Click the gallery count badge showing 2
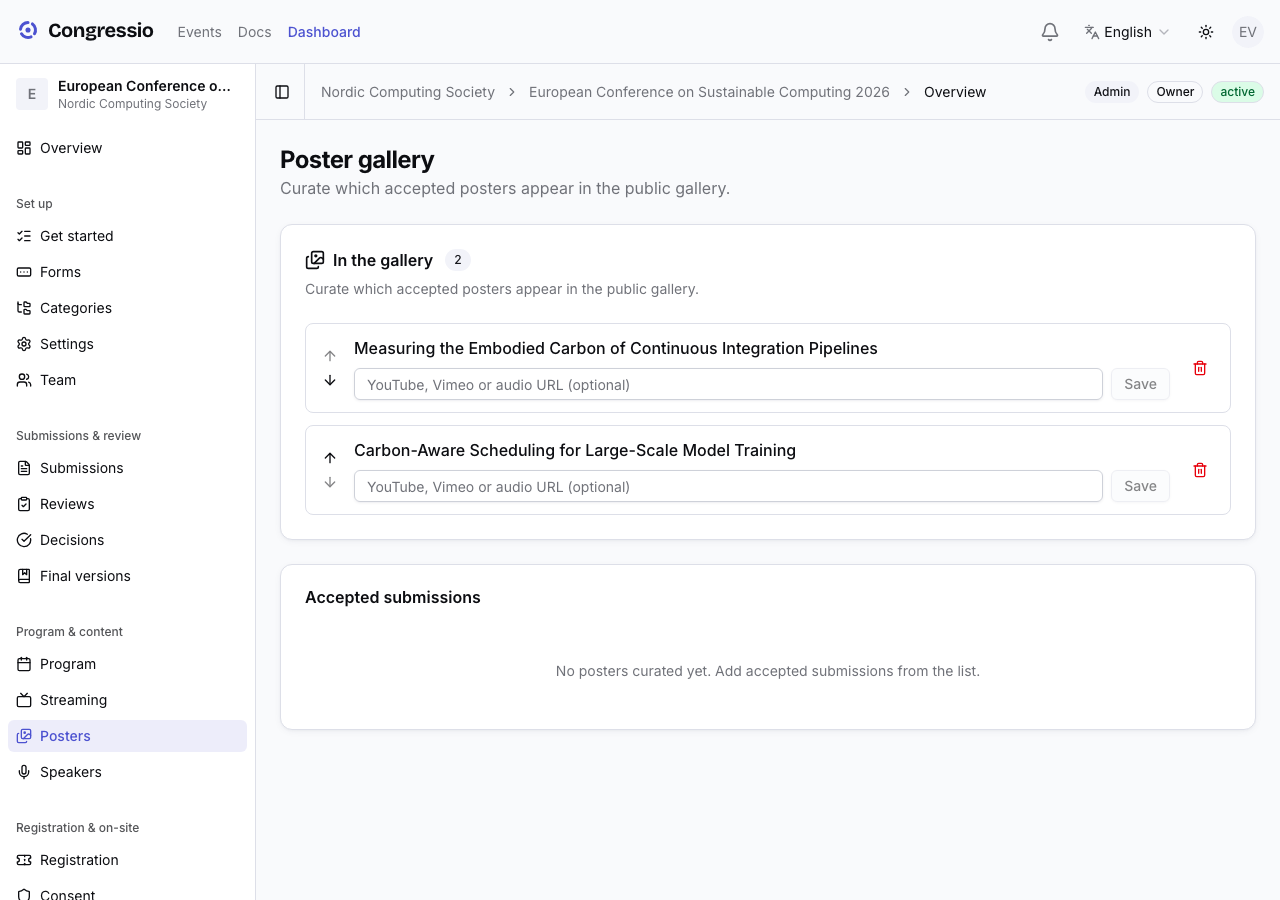 458,260
